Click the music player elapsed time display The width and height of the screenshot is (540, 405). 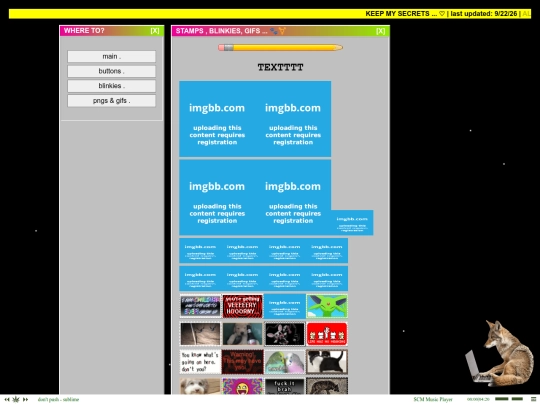pyautogui.click(x=478, y=399)
